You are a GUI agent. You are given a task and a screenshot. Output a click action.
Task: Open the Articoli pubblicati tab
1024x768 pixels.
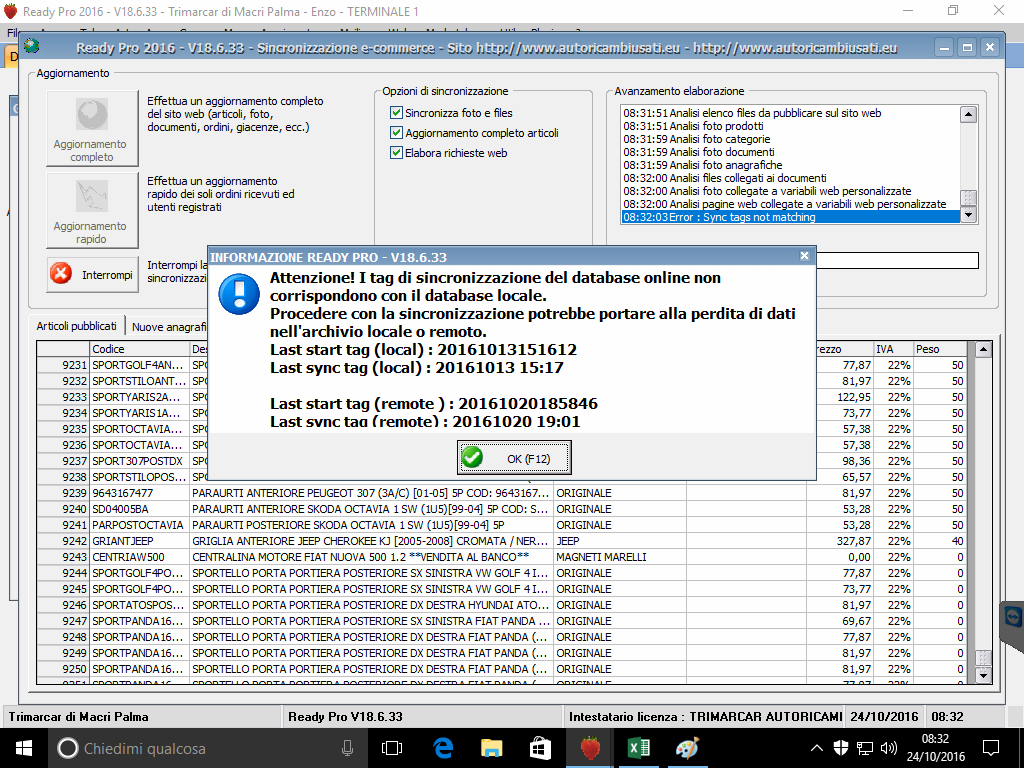tap(76, 326)
